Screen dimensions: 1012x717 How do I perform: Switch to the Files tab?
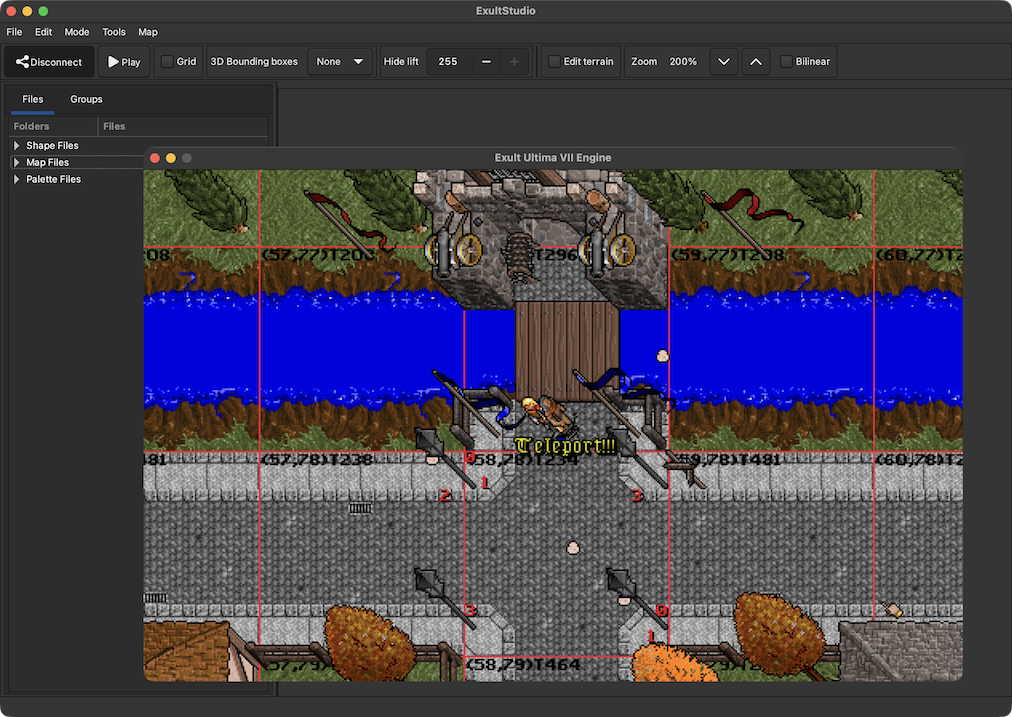[33, 99]
